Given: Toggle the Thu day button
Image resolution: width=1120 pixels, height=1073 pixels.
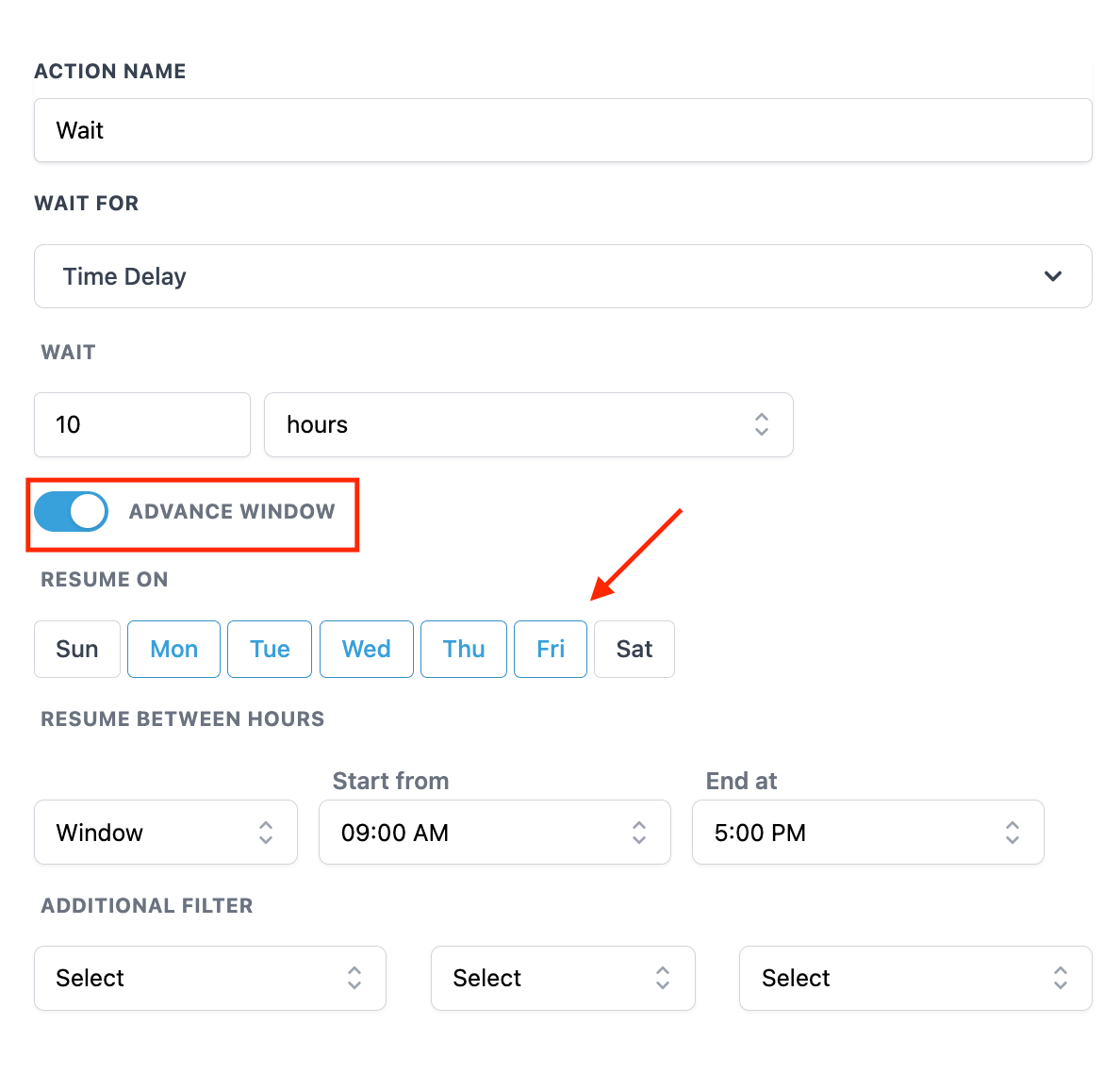Looking at the screenshot, I should 464,649.
